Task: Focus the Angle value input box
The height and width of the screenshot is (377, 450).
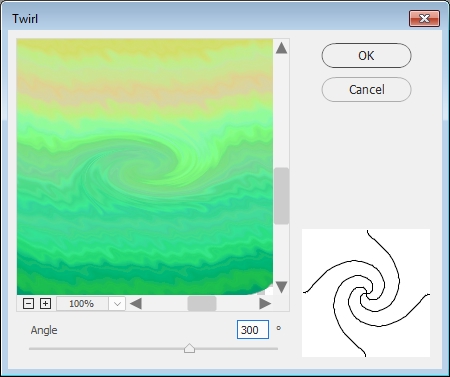Action: (253, 330)
